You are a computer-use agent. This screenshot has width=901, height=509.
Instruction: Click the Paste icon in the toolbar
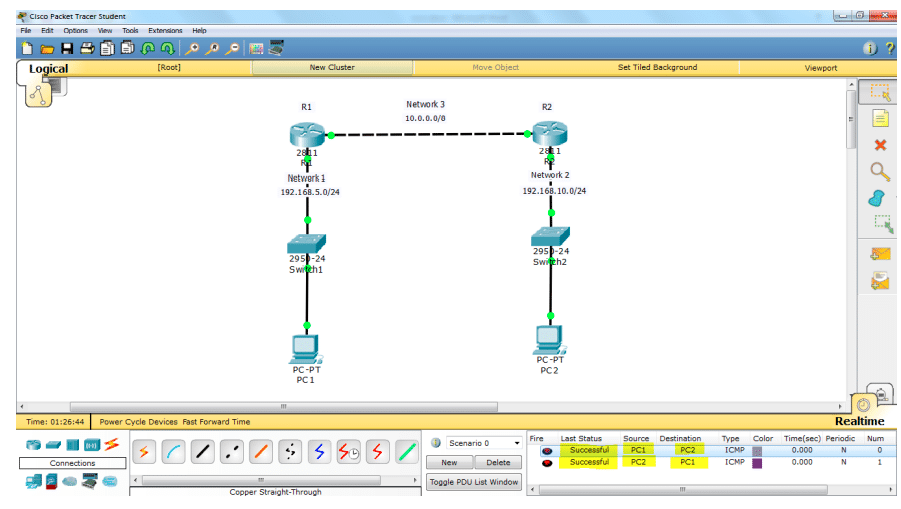[128, 48]
